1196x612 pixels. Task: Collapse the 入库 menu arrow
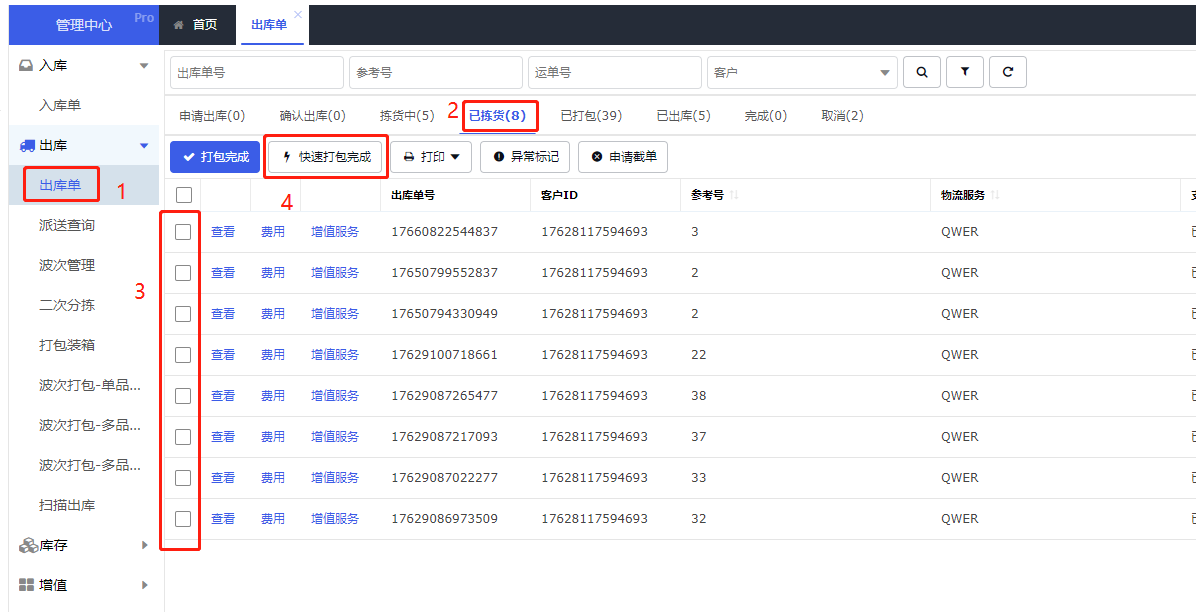[144, 66]
